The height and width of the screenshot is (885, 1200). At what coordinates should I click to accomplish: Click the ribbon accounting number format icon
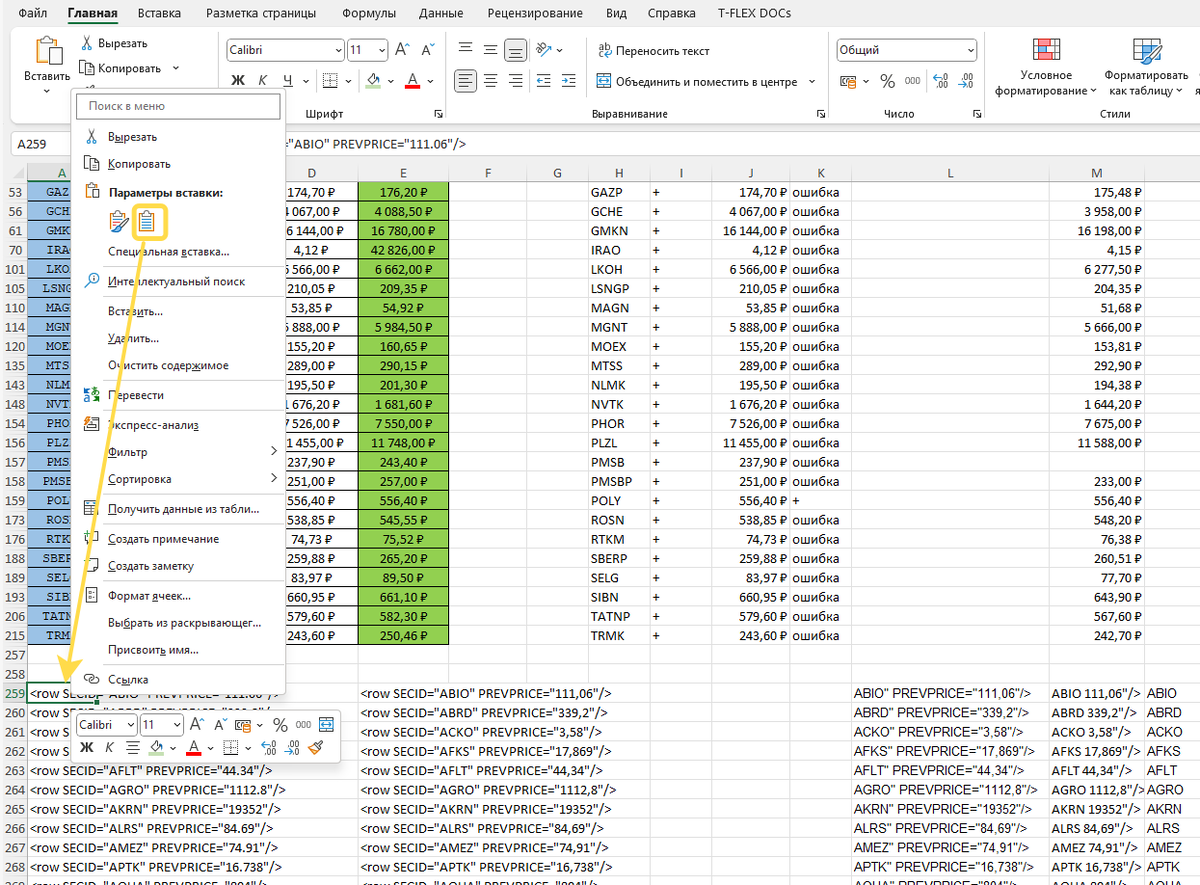848,81
